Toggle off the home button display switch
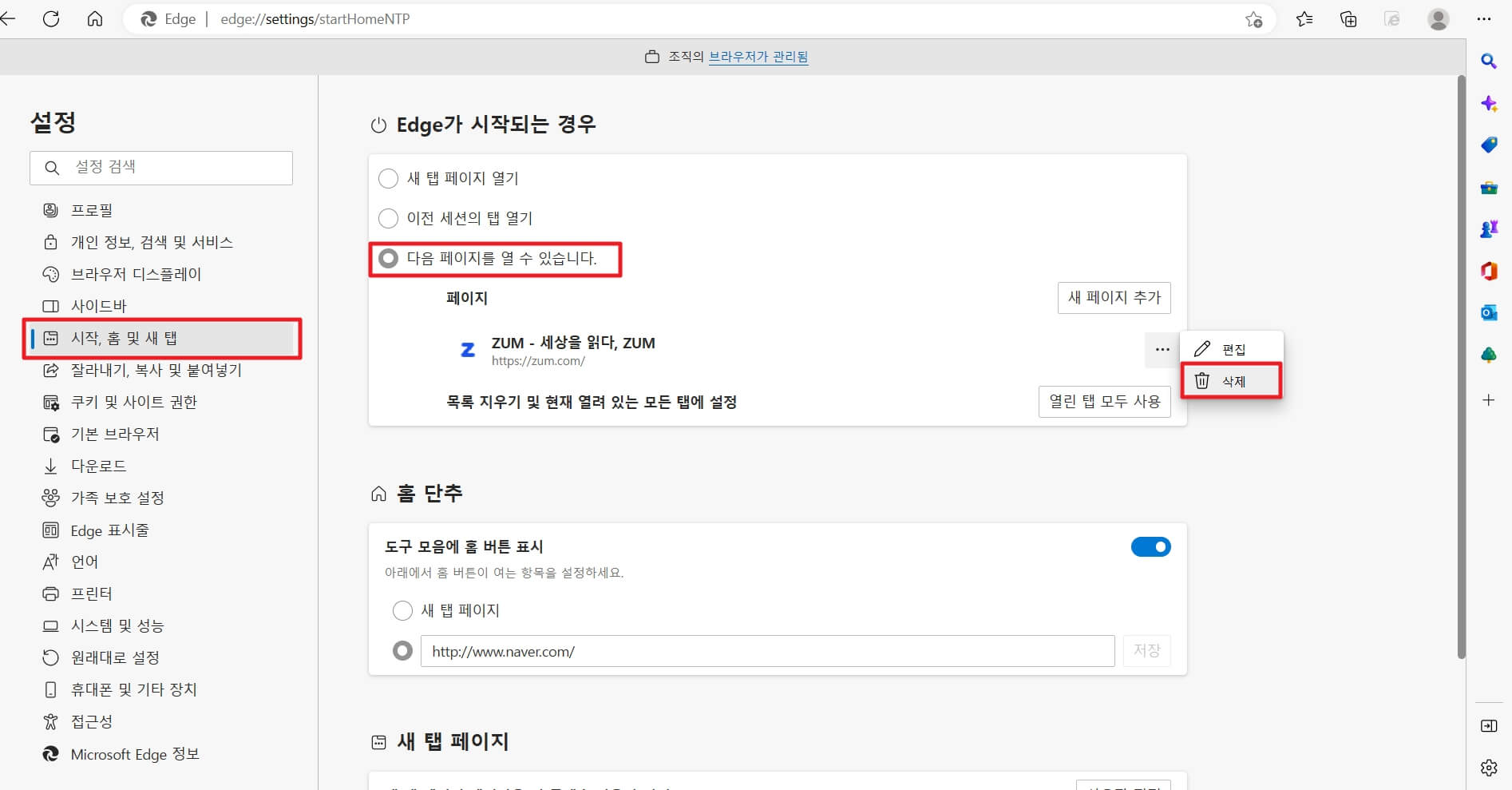The width and height of the screenshot is (1512, 790). coord(1150,546)
